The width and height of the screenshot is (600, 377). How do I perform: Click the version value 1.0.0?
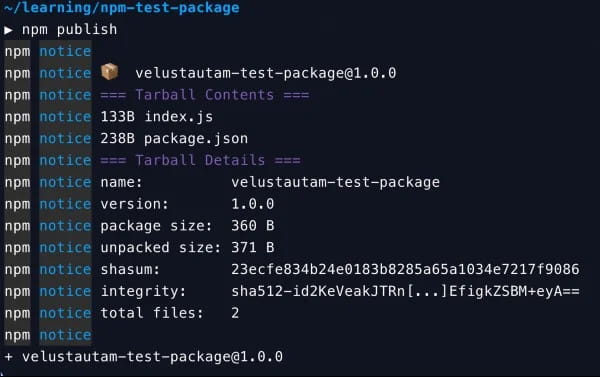pos(253,204)
